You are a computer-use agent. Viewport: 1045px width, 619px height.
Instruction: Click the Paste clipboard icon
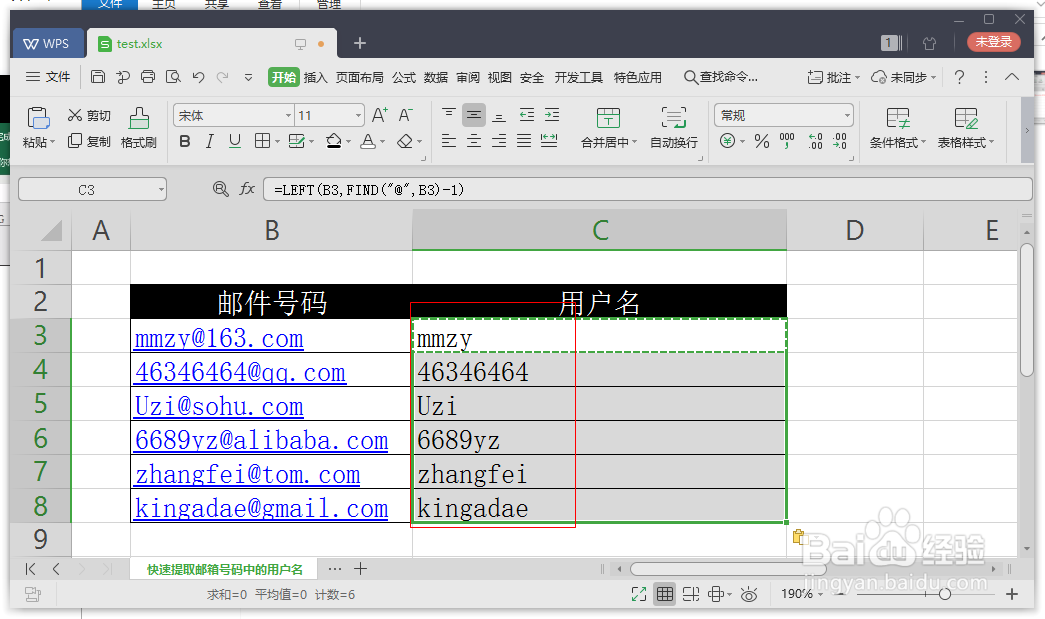38,118
